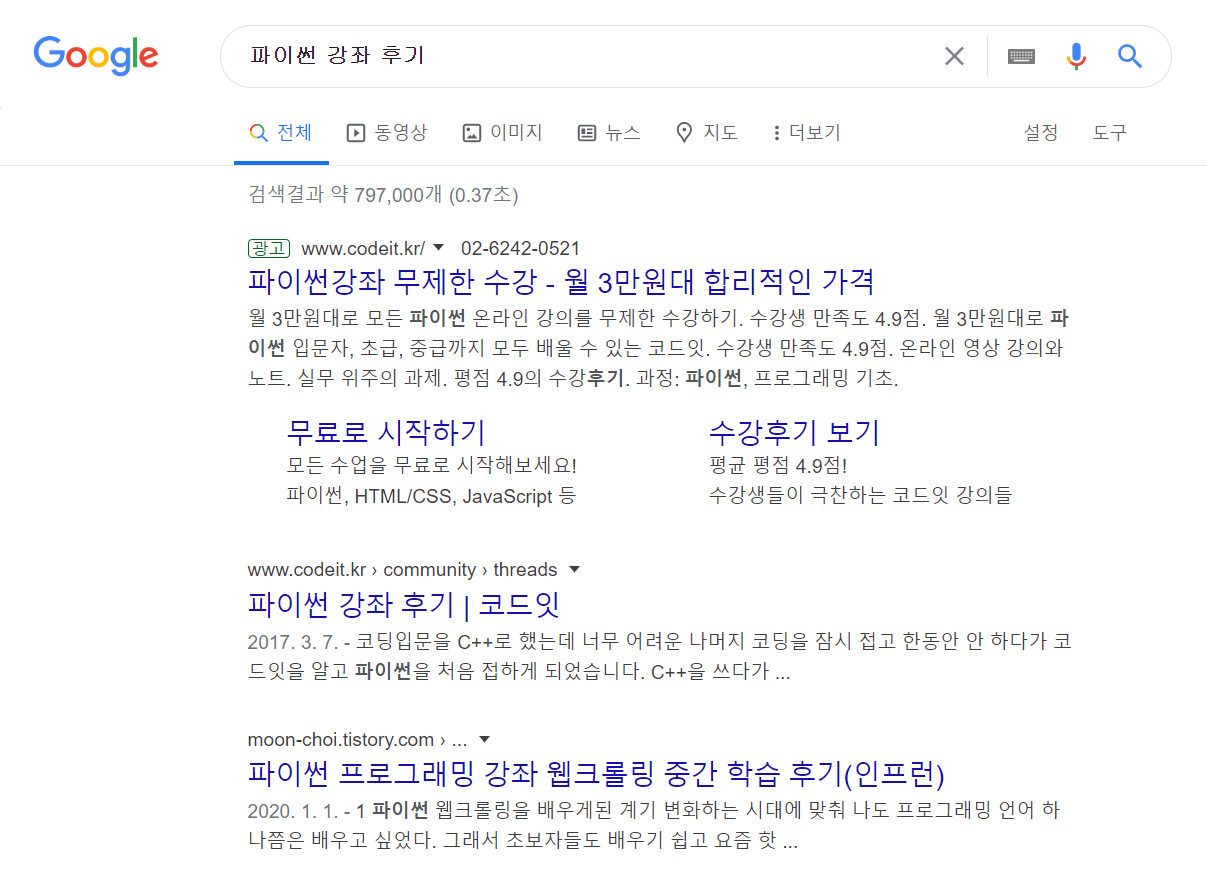Open the 지도 tab

[x=707, y=133]
